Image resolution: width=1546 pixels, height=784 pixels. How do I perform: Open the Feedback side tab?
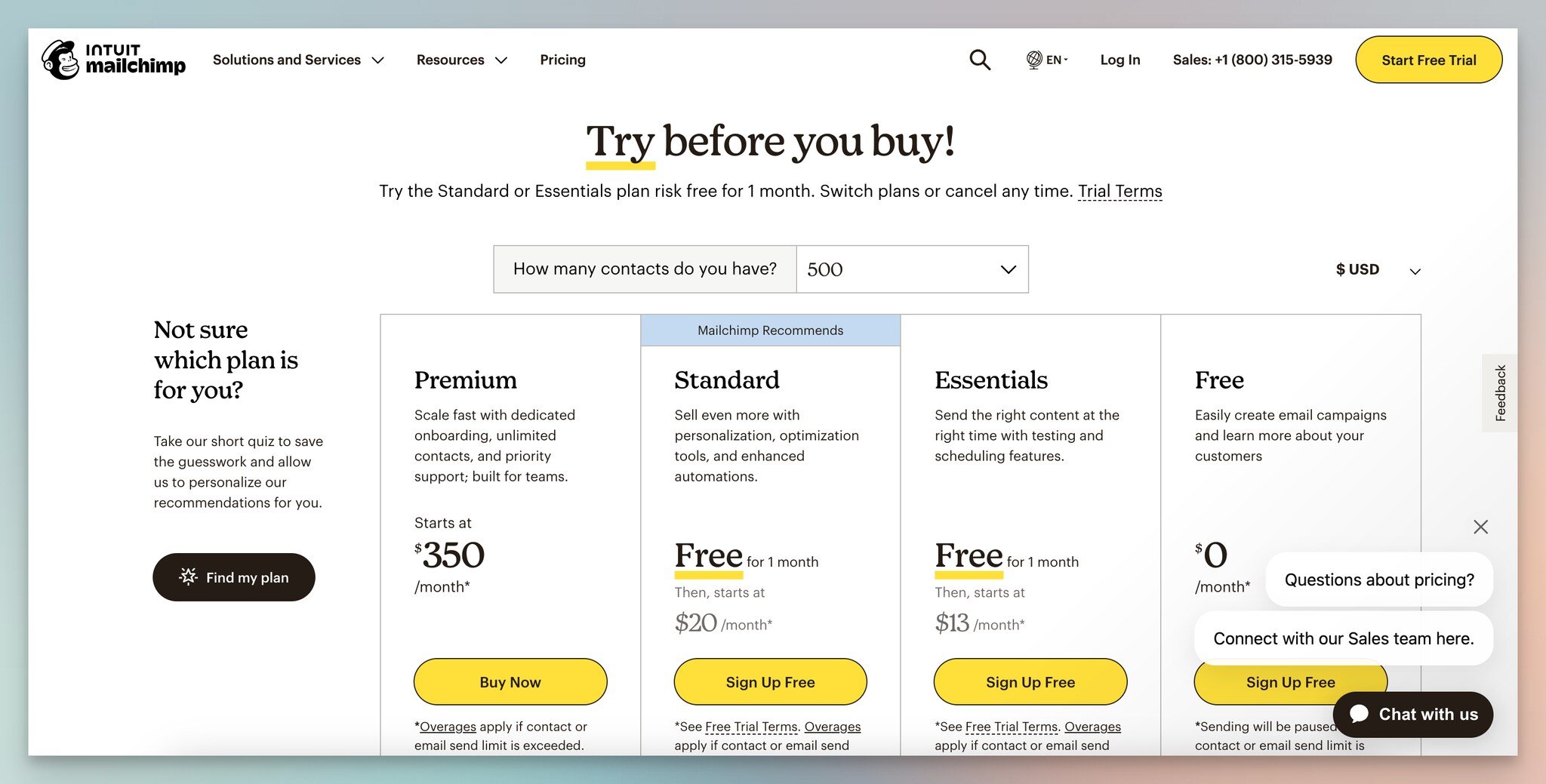pos(1501,392)
